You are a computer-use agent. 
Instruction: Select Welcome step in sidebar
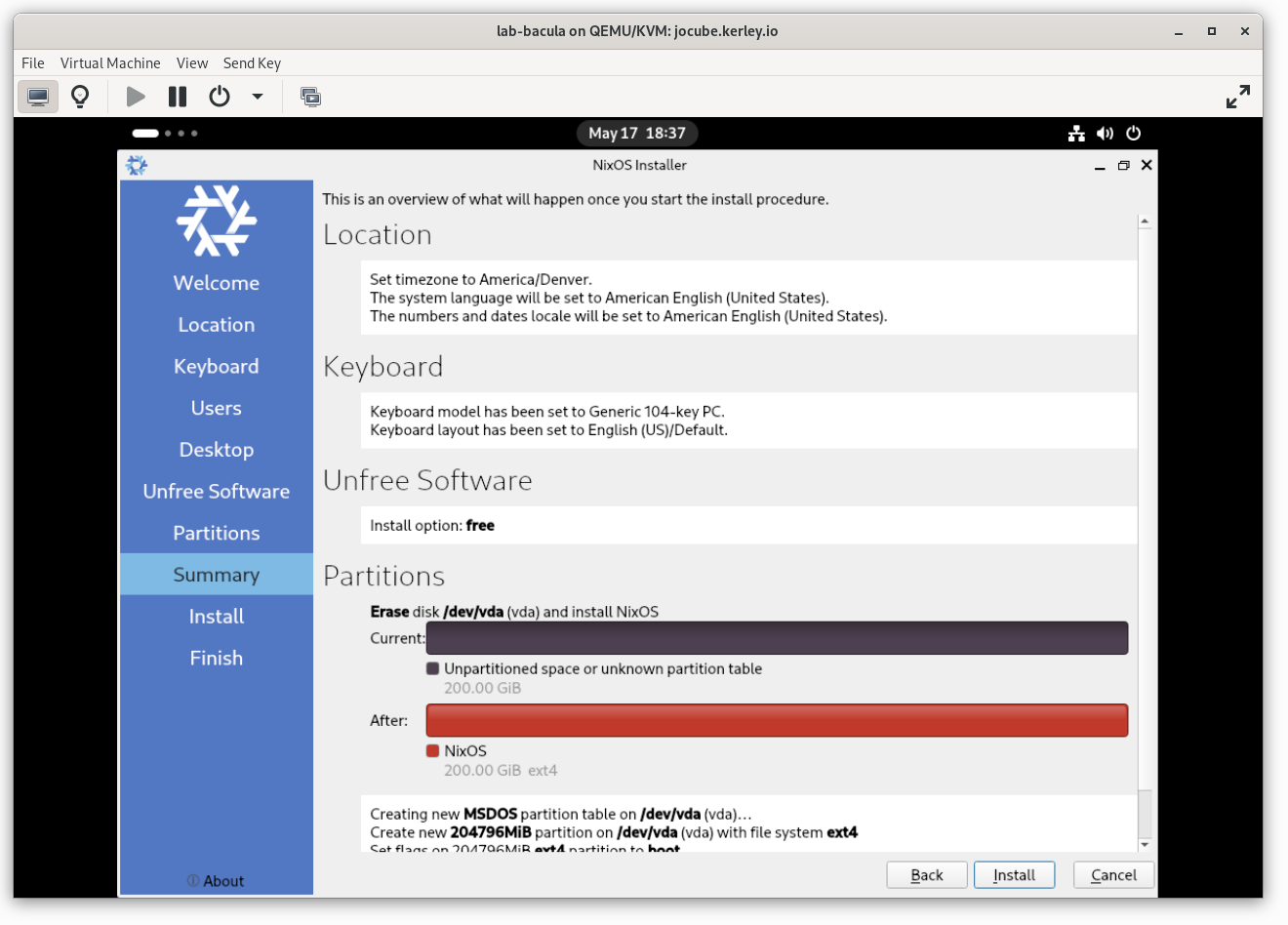(217, 283)
